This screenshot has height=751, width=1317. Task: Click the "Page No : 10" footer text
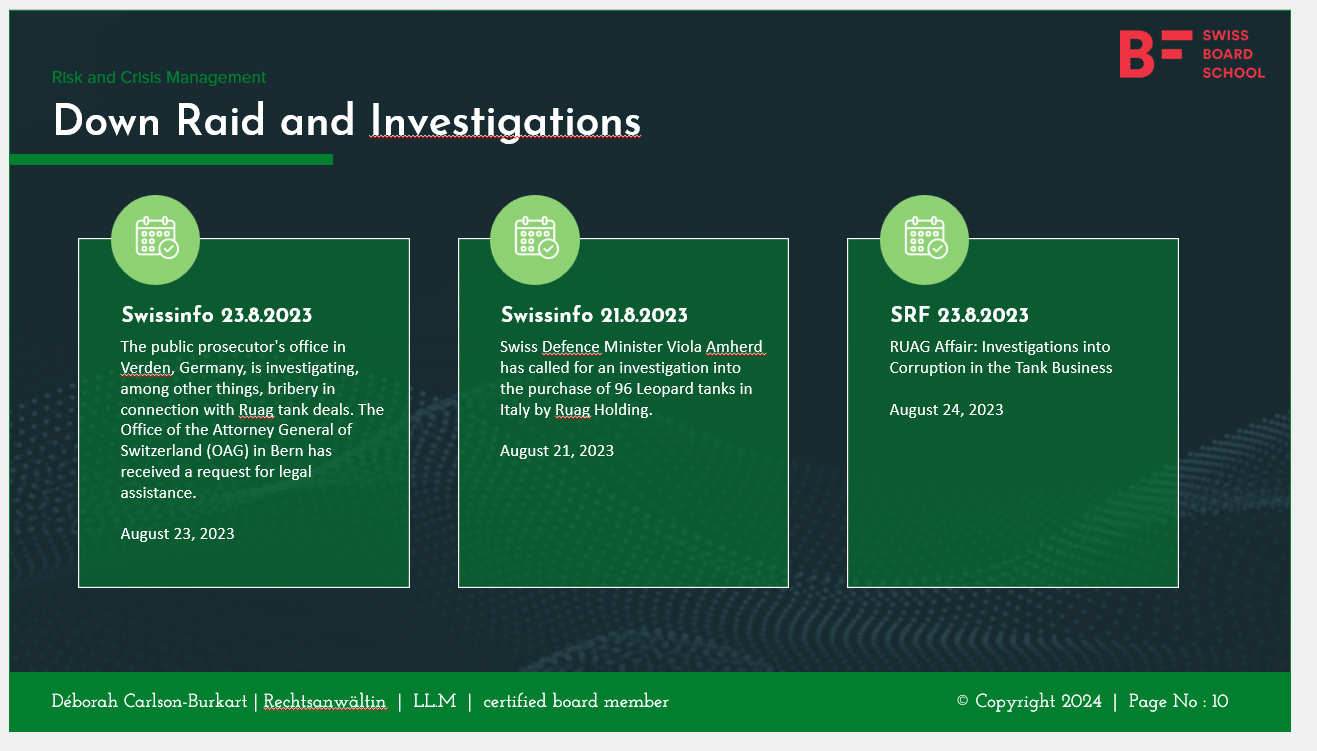coord(1178,702)
